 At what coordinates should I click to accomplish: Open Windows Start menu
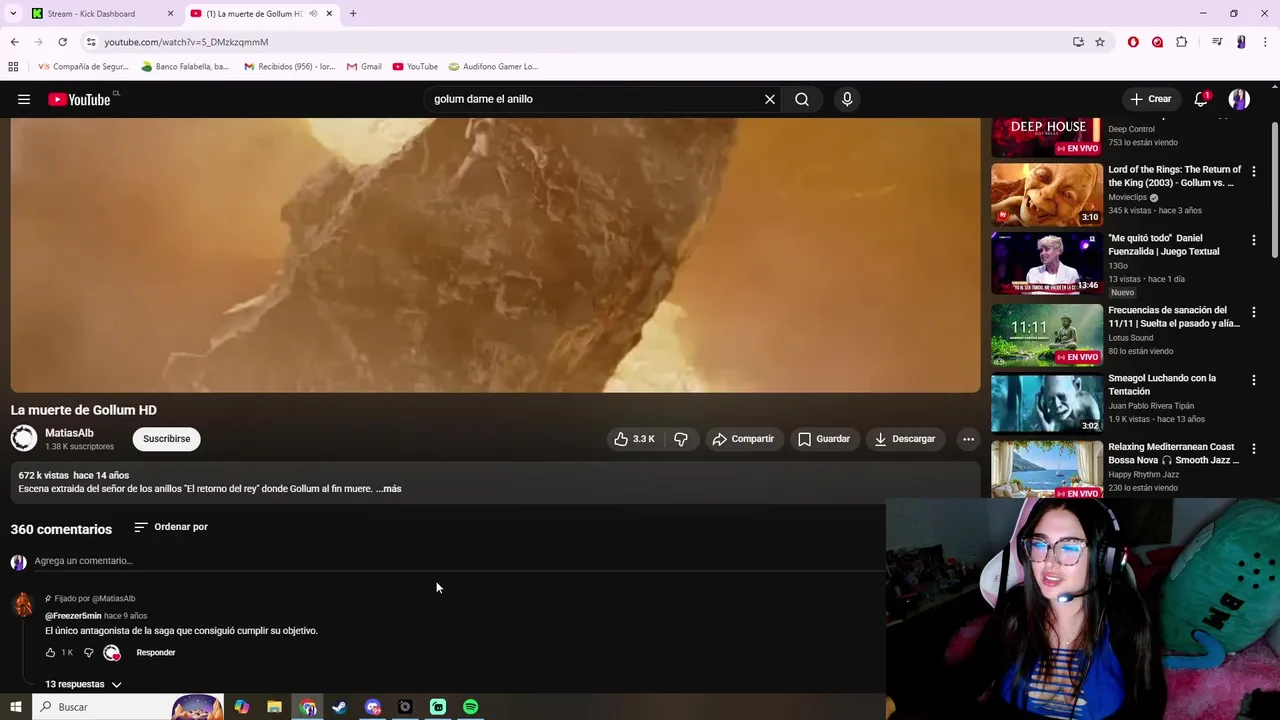[15, 707]
